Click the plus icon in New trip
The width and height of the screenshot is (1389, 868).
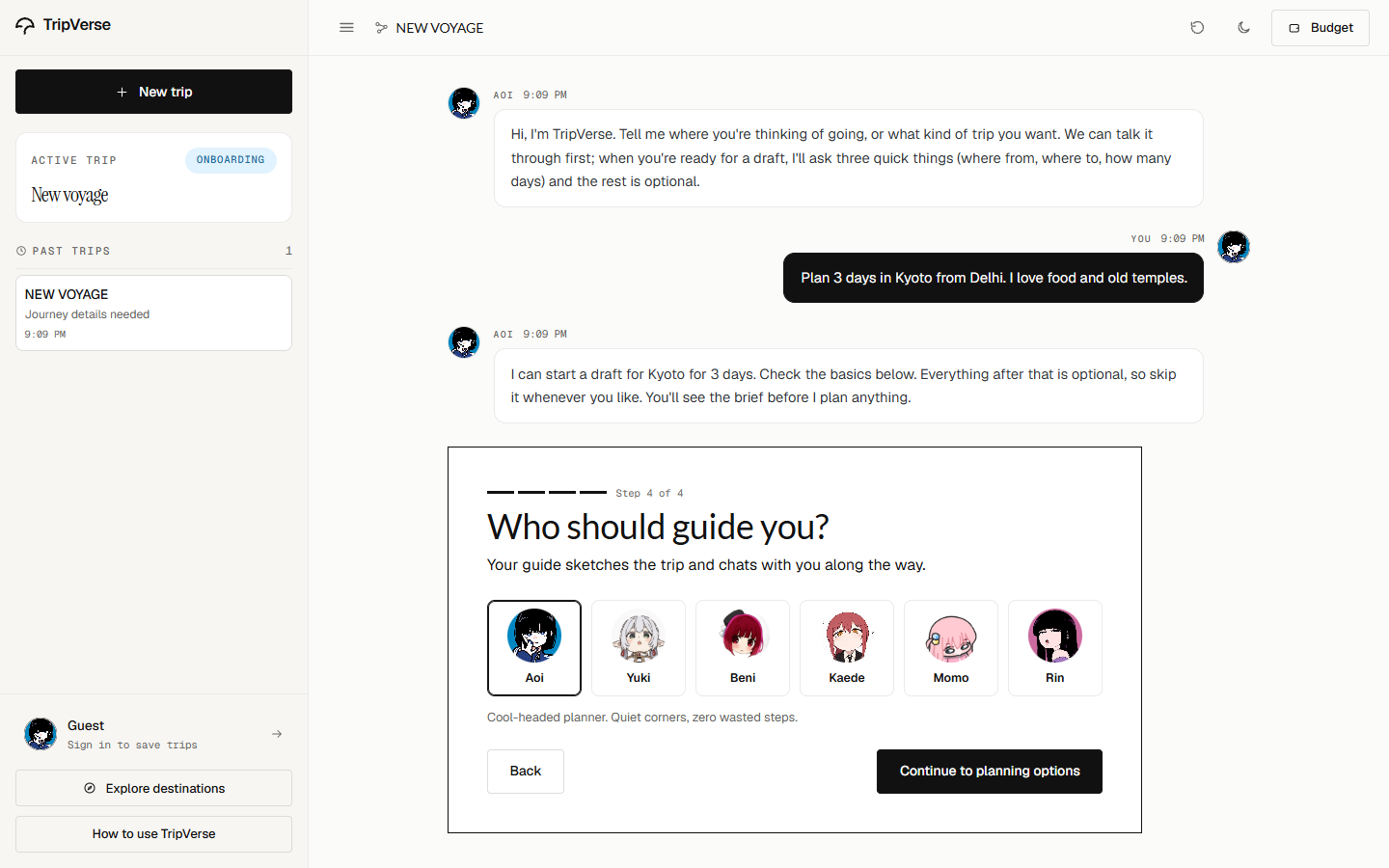point(122,92)
